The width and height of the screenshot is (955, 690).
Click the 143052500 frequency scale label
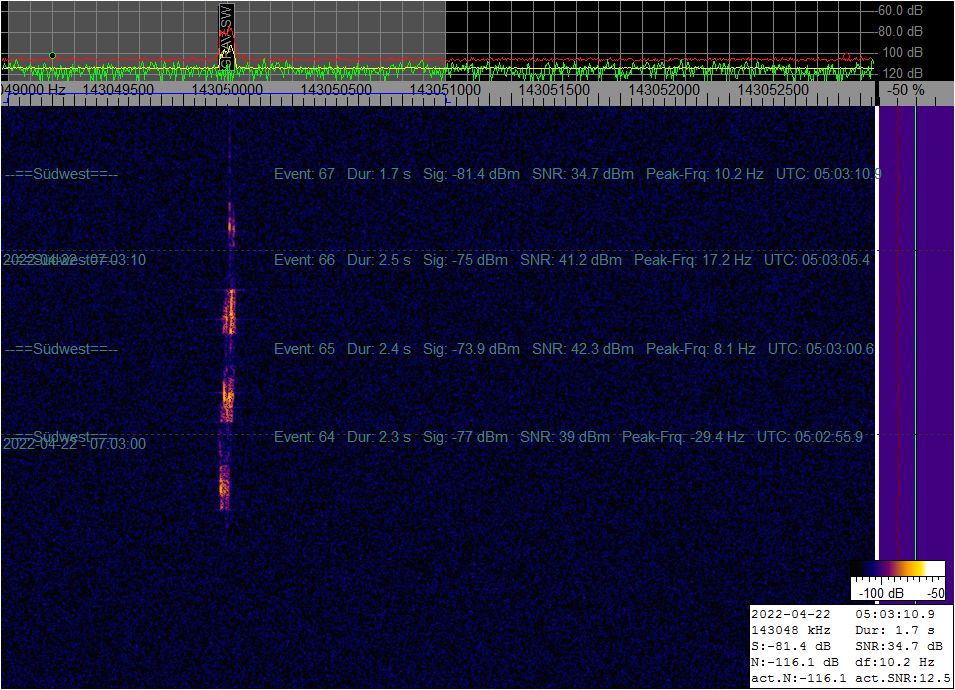tap(773, 90)
